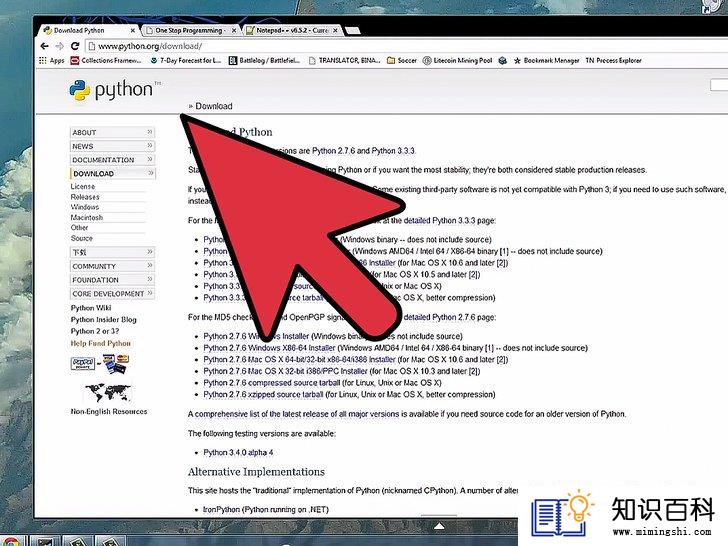Click the Download breadcrumb link

(214, 106)
